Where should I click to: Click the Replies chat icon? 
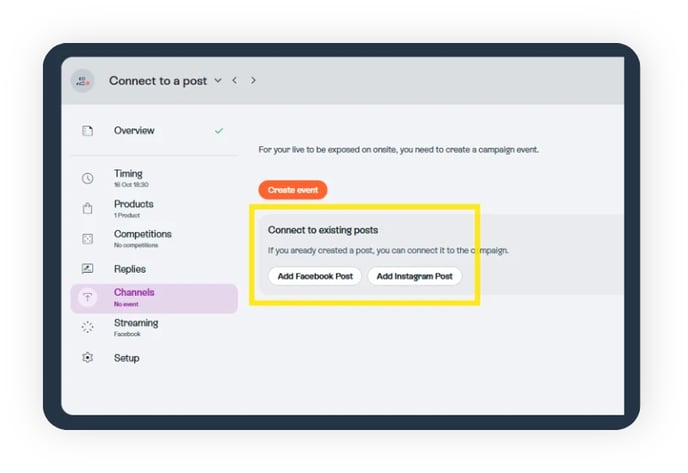[x=88, y=269]
